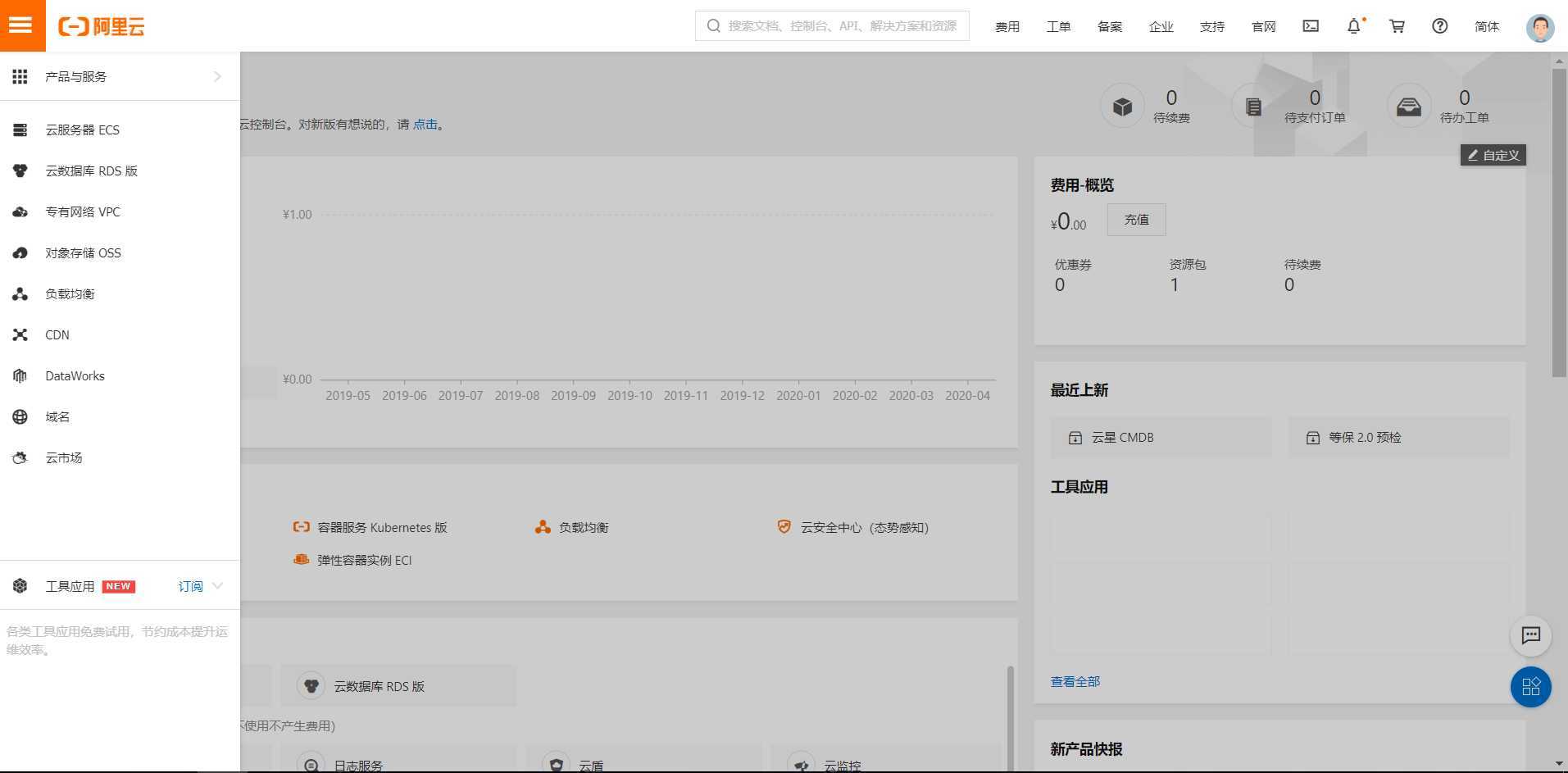Open the 云数据库 RDS 版 product card
This screenshot has width=1568, height=773.
(398, 686)
